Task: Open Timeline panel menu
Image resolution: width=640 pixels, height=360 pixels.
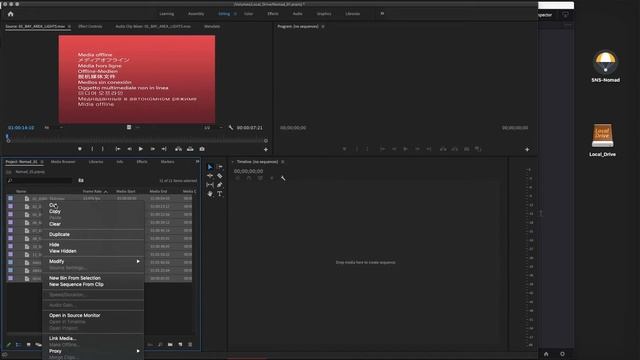Action: click(282, 162)
